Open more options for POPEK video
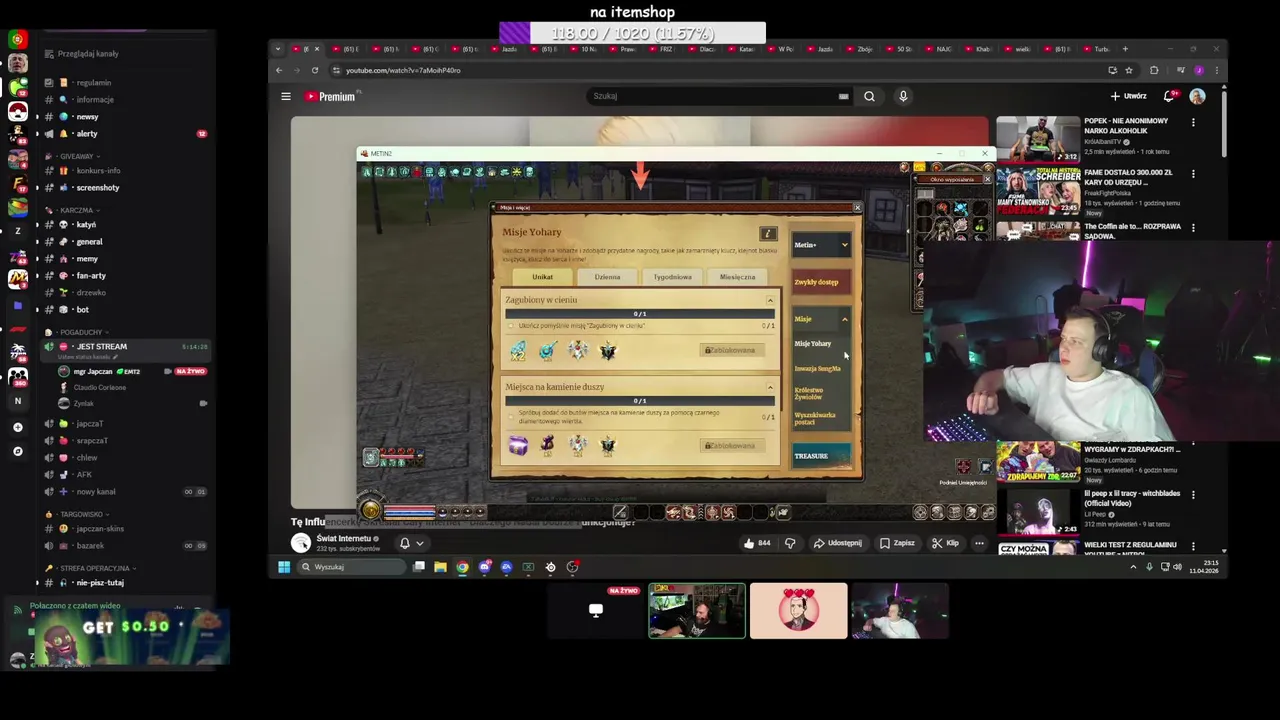The width and height of the screenshot is (1280, 720). (1193, 122)
